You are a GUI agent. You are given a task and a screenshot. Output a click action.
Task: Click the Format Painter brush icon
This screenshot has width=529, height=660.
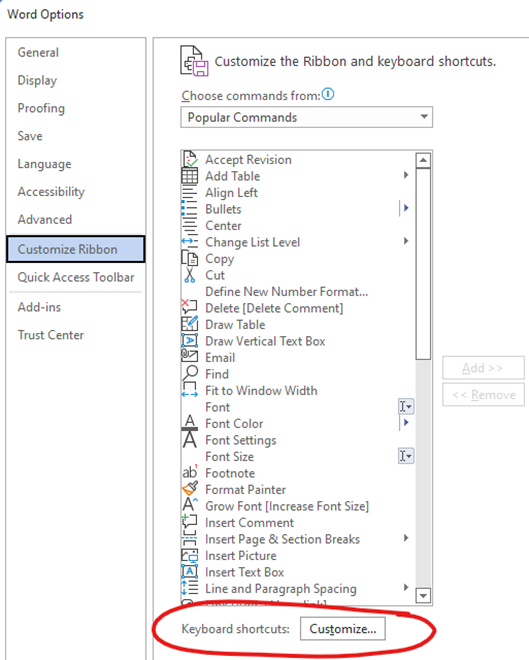coord(190,489)
